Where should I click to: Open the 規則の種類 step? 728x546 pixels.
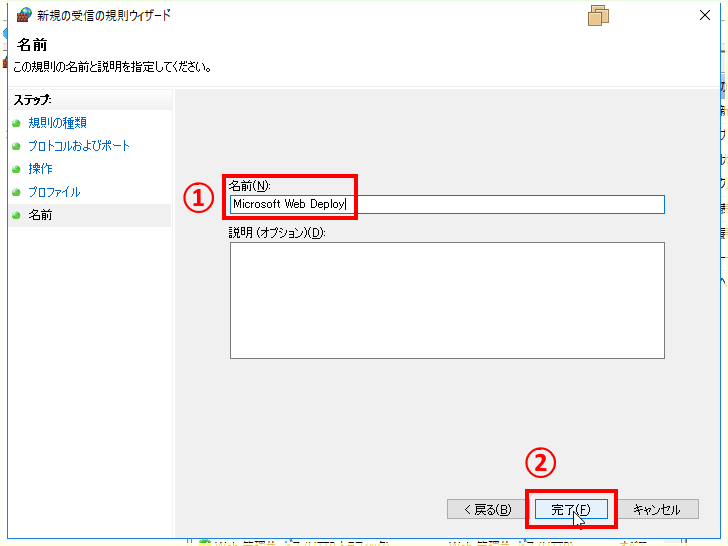[x=58, y=123]
